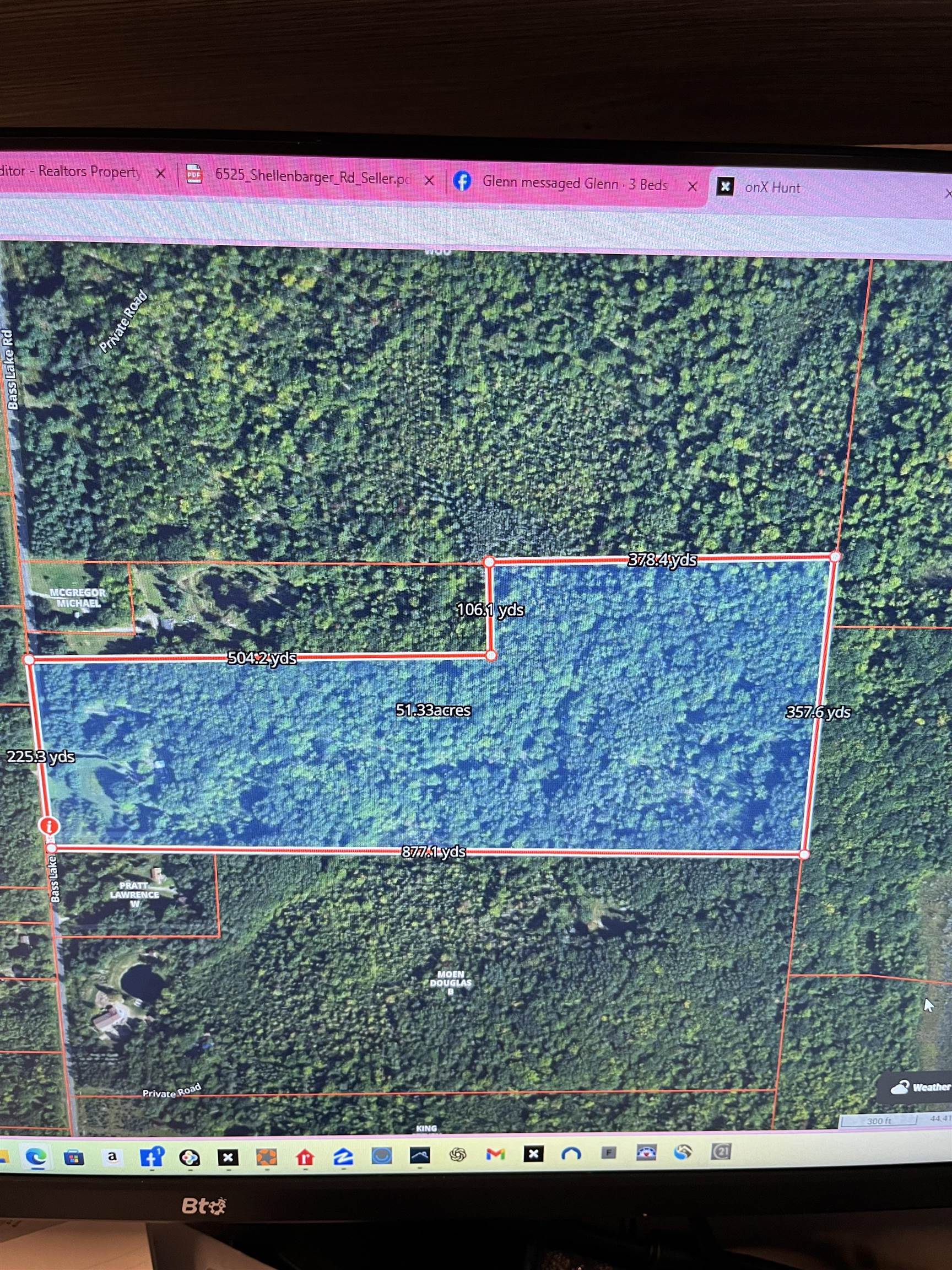
Task: Launch the Realtor.com app from the taskbar
Action: (x=305, y=1158)
